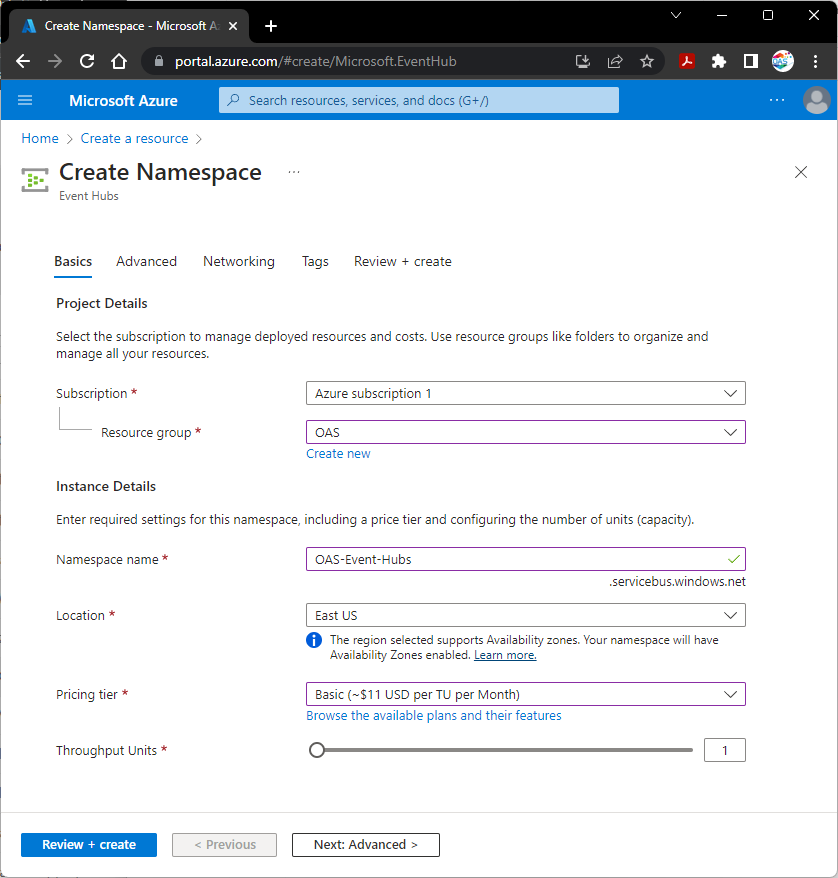838x878 pixels.
Task: Close the Create Namespace blade
Action: click(x=800, y=172)
